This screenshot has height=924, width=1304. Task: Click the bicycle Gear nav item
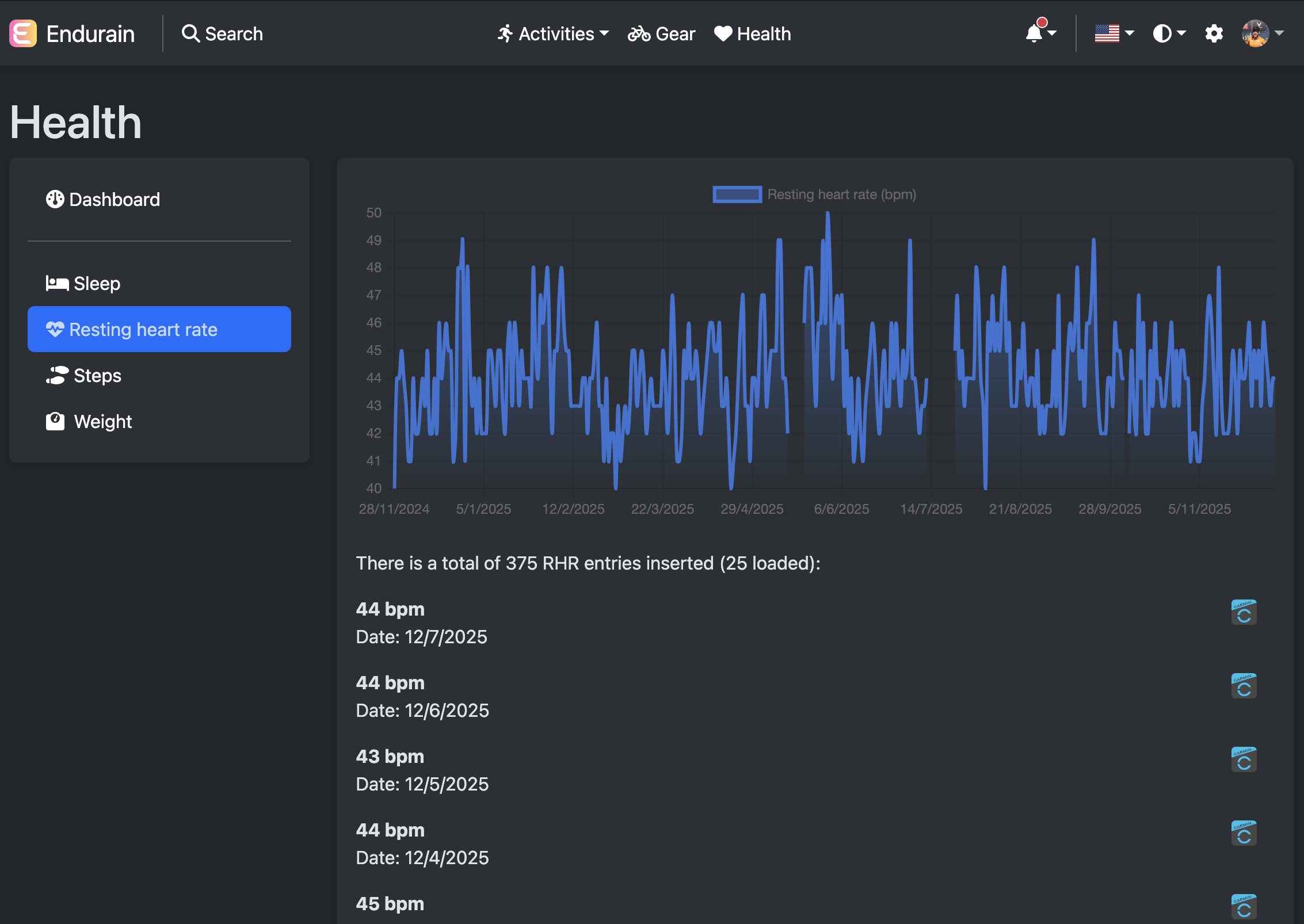point(662,33)
